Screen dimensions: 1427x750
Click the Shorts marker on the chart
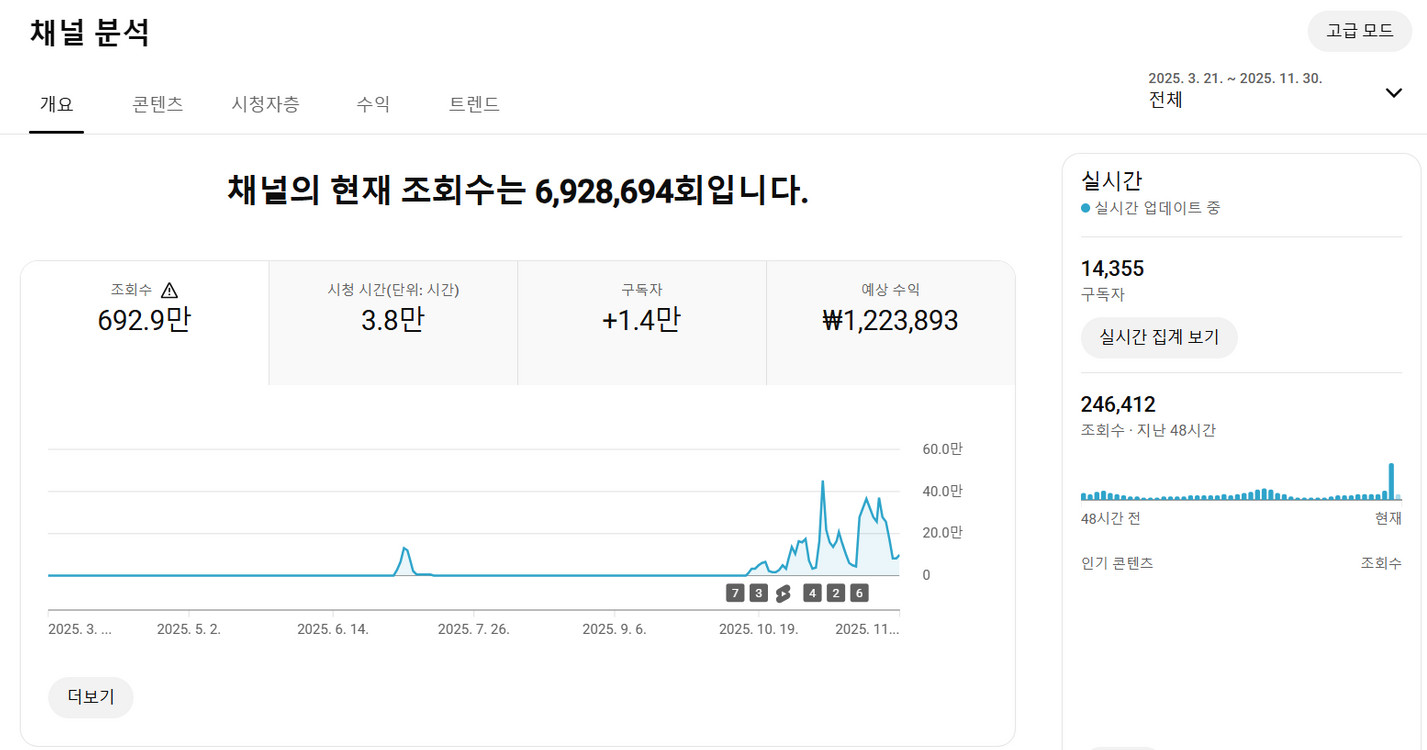[x=784, y=592]
